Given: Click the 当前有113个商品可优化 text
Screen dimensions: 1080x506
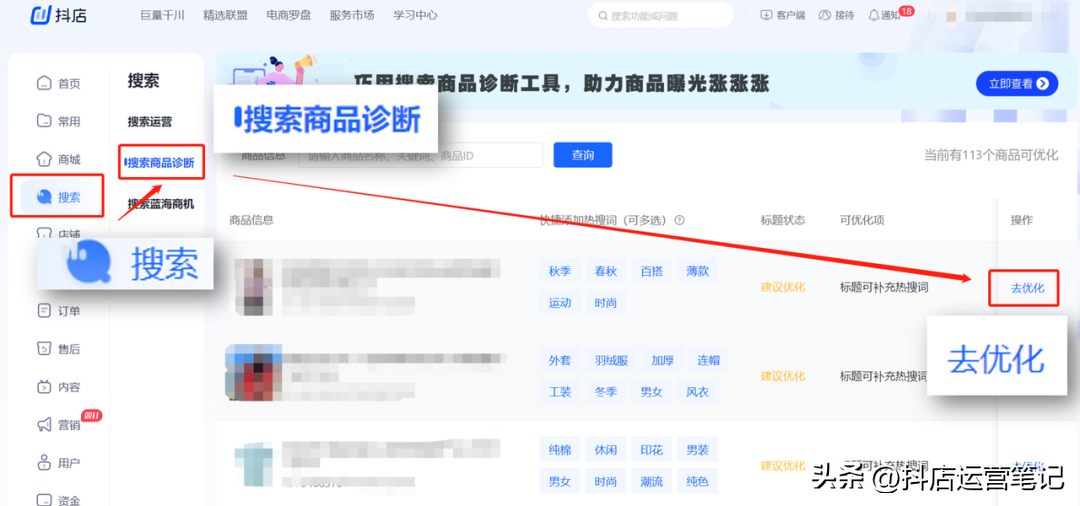Looking at the screenshot, I should click(990, 155).
